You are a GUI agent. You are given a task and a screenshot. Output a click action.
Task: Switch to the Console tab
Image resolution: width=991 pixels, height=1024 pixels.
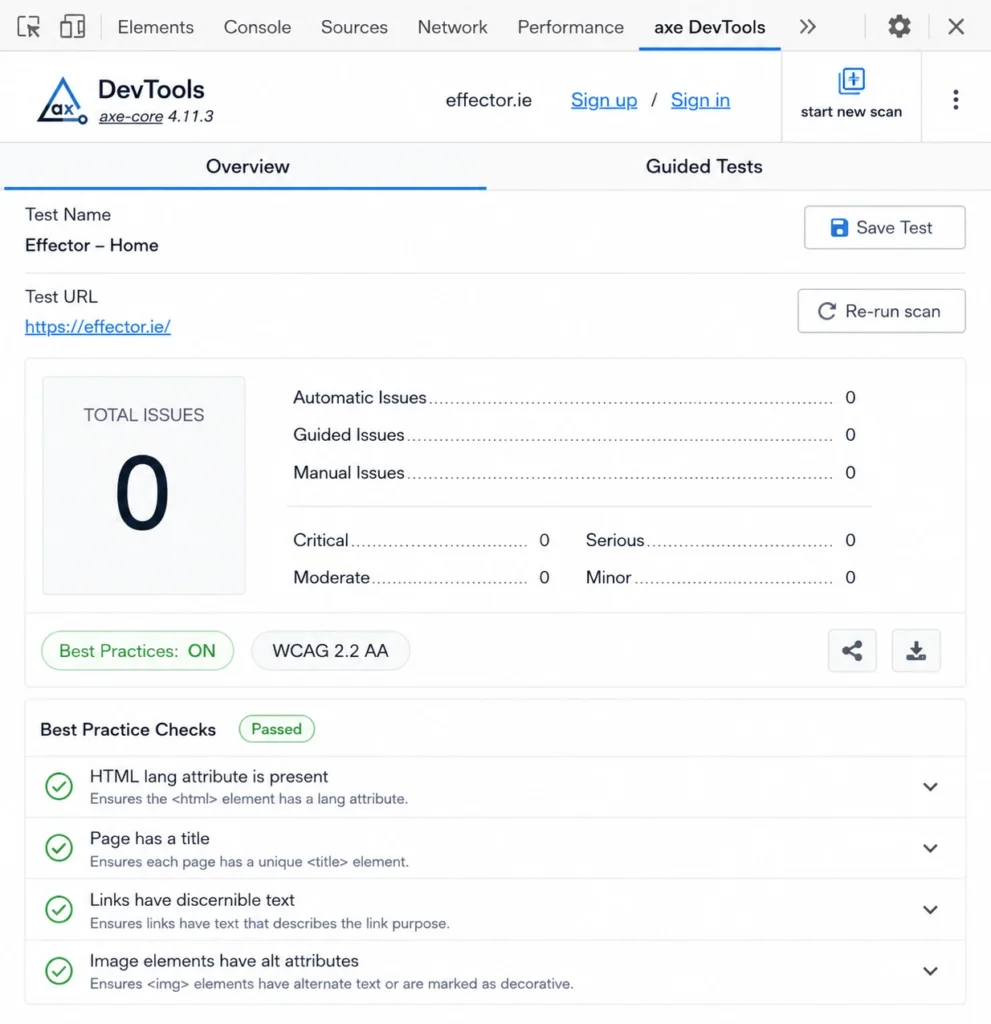point(257,27)
